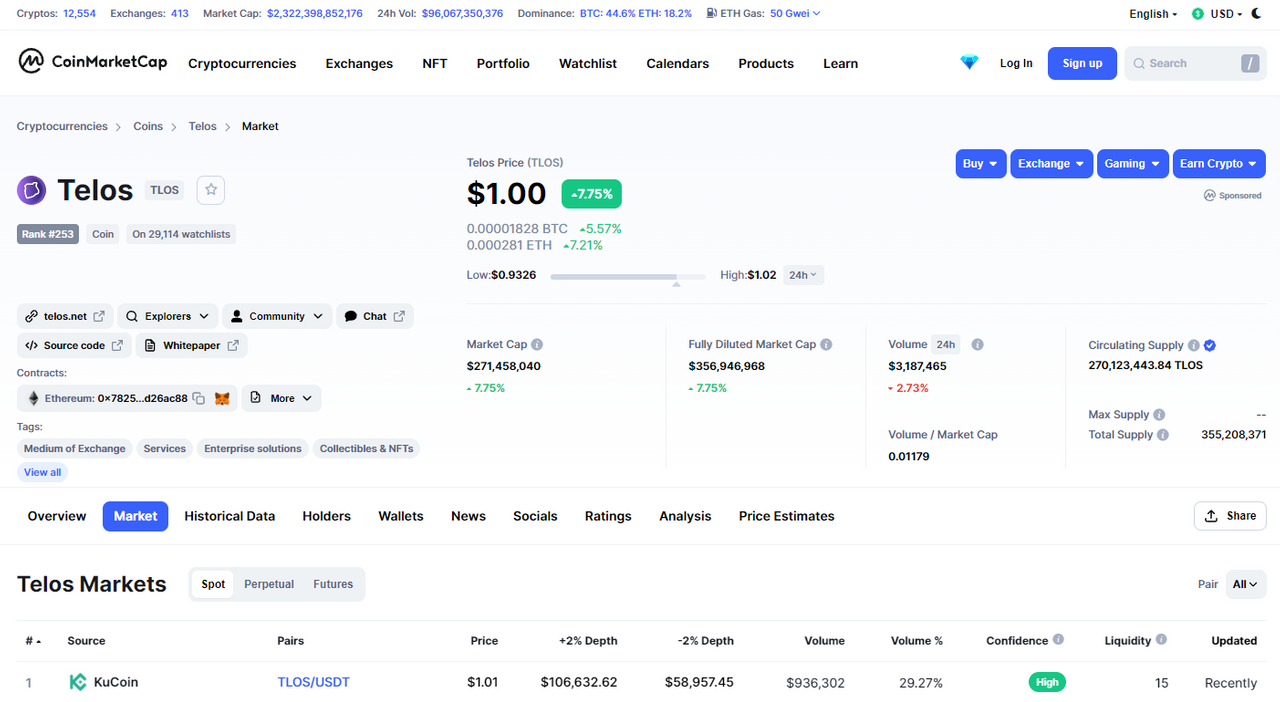Image resolution: width=1280 pixels, height=702 pixels.
Task: Open the Source code link
Action: click(74, 345)
